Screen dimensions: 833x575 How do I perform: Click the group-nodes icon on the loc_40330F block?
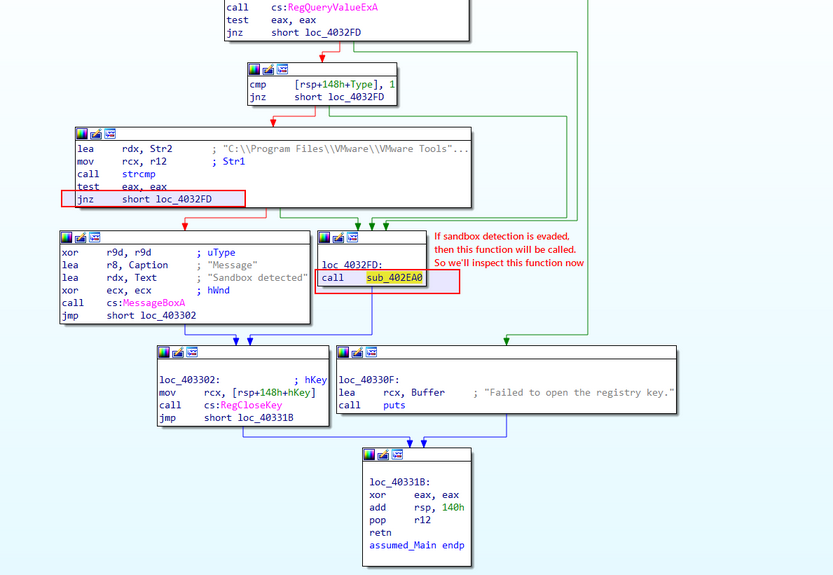[372, 352]
